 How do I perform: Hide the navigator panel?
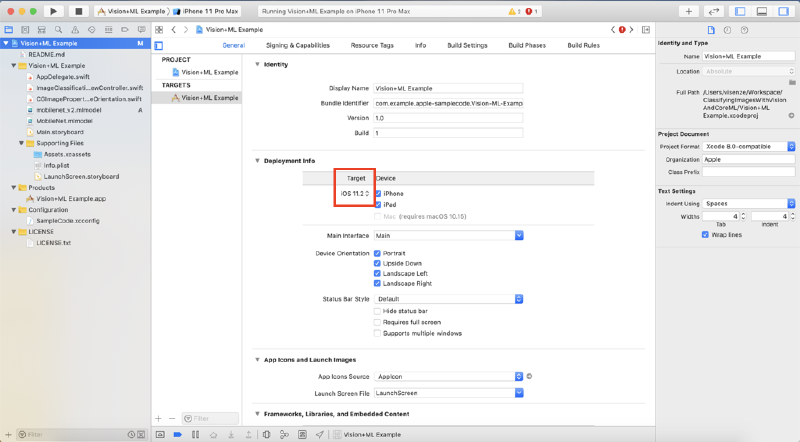pos(740,11)
